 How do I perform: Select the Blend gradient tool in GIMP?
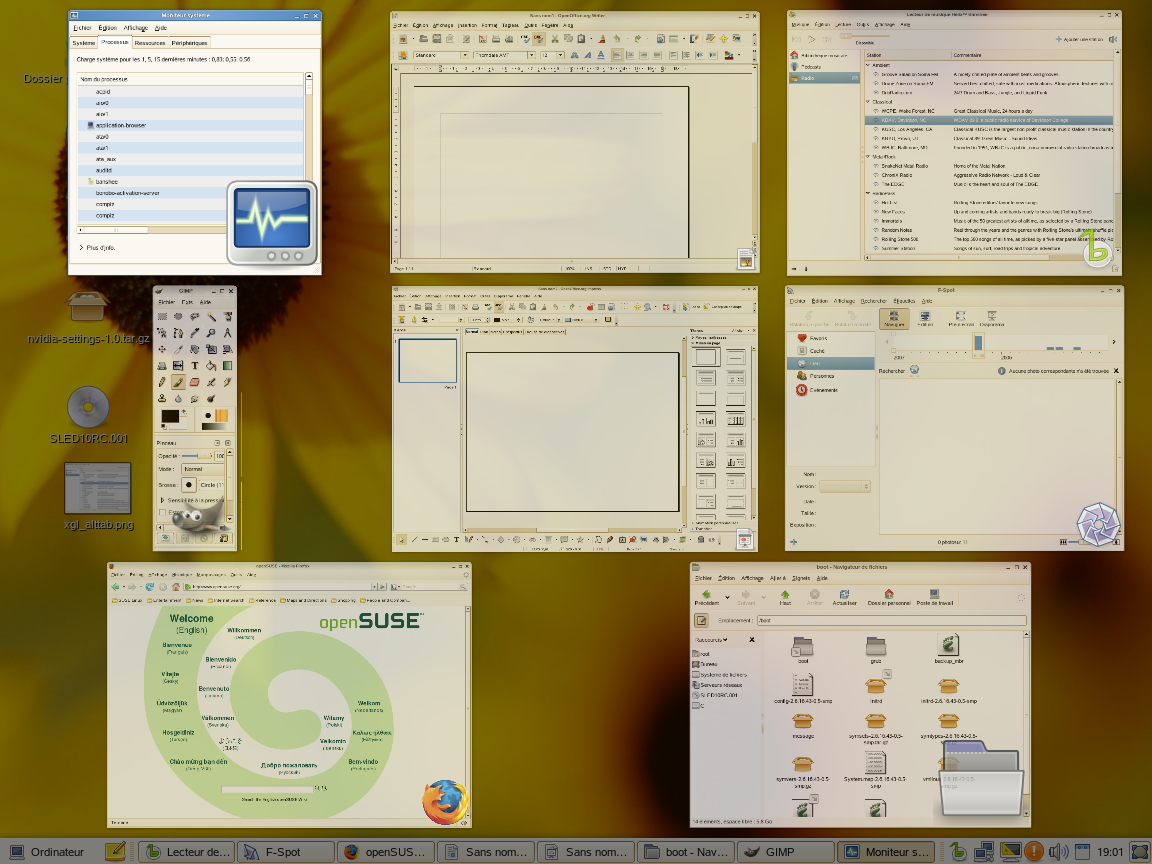tap(228, 365)
